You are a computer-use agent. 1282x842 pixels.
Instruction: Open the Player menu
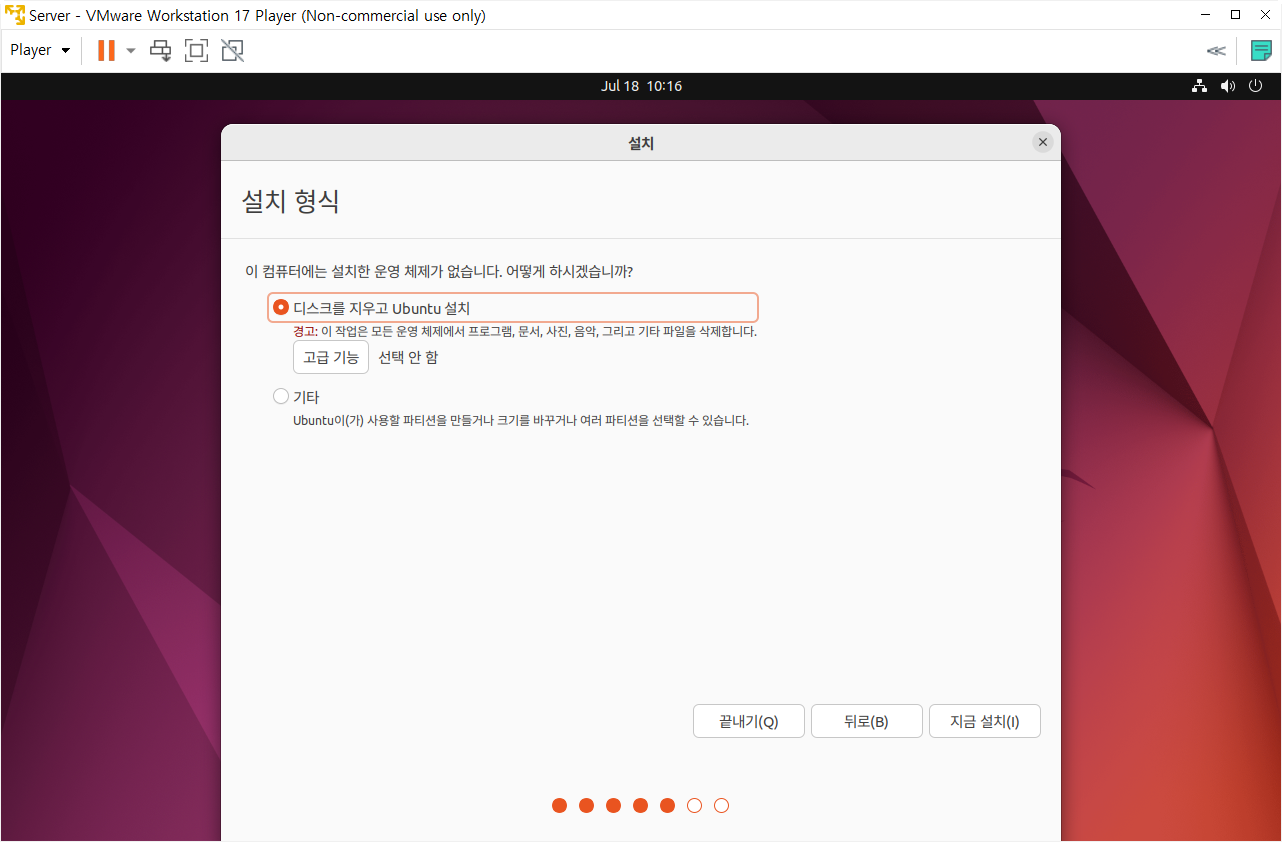click(x=40, y=50)
